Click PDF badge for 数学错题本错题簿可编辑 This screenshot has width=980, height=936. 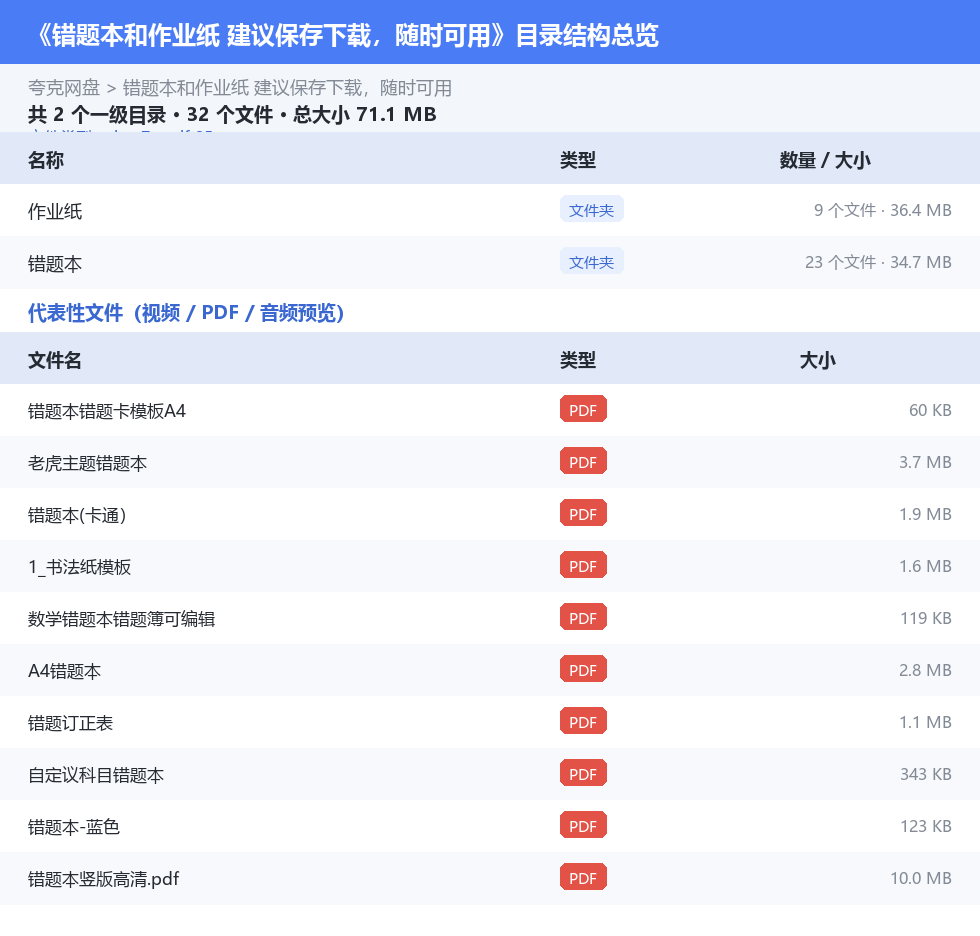[x=583, y=617]
